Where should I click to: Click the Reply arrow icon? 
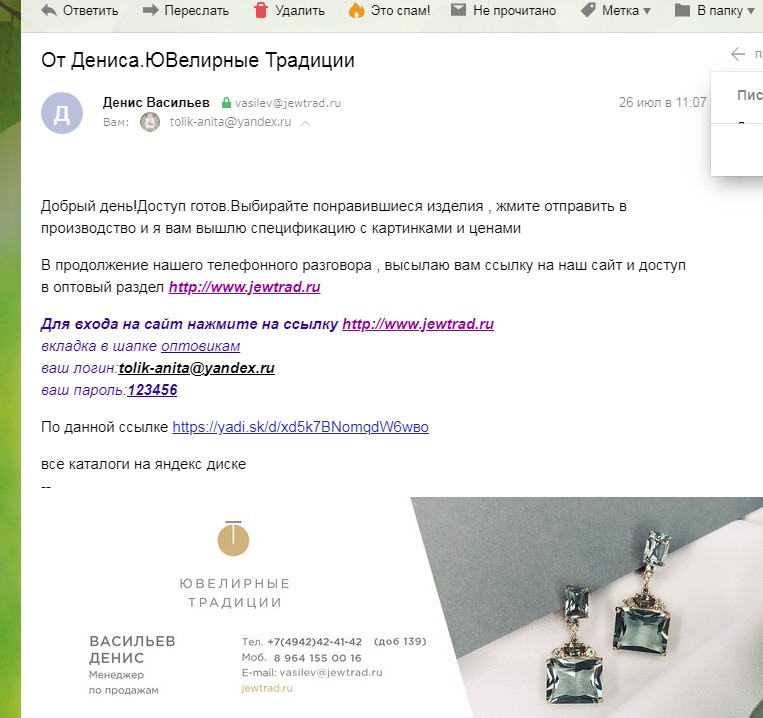[49, 10]
